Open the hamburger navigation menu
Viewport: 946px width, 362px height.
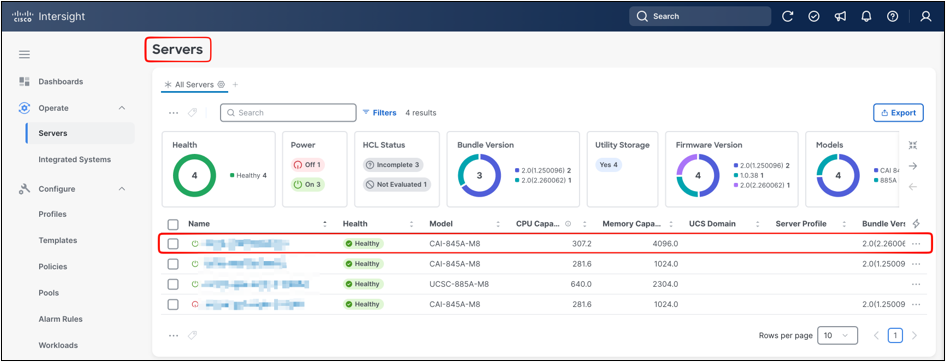tap(24, 55)
